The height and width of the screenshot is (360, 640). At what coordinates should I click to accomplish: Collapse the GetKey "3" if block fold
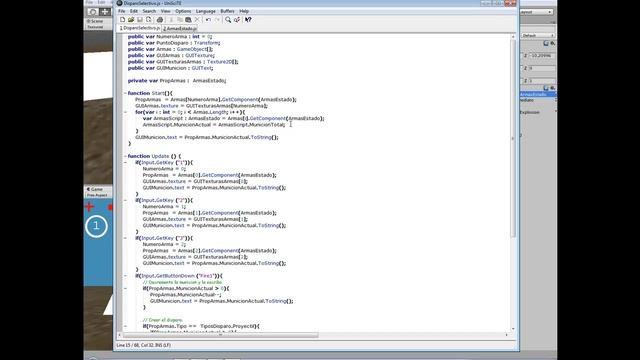(125, 238)
